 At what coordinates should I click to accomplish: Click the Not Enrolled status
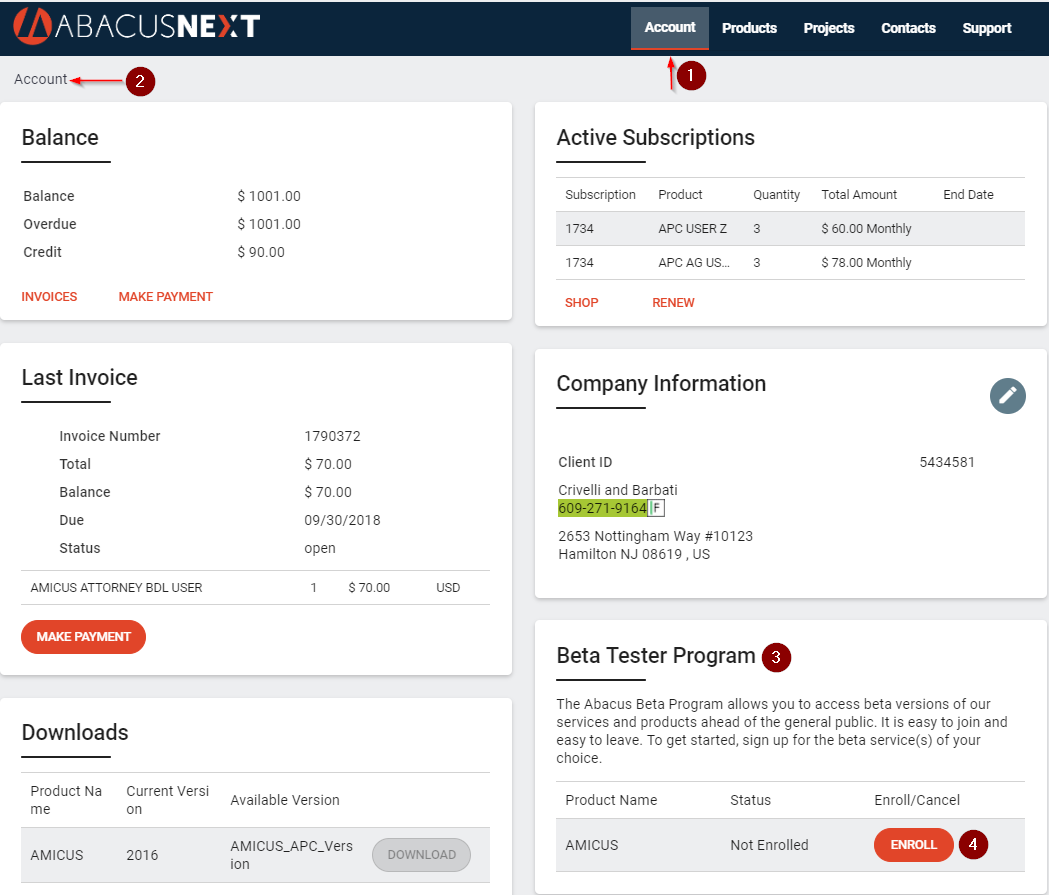click(x=769, y=846)
